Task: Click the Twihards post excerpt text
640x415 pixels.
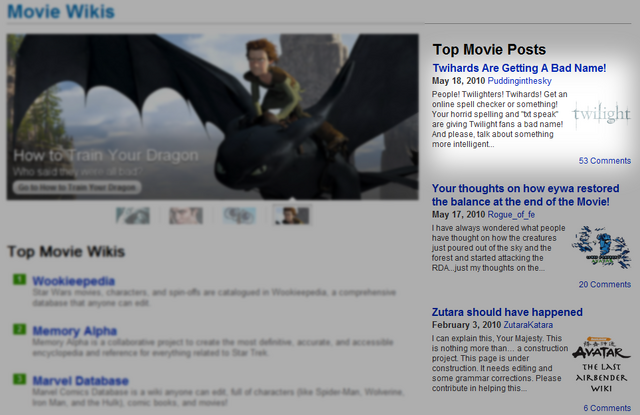Action: tap(500, 119)
